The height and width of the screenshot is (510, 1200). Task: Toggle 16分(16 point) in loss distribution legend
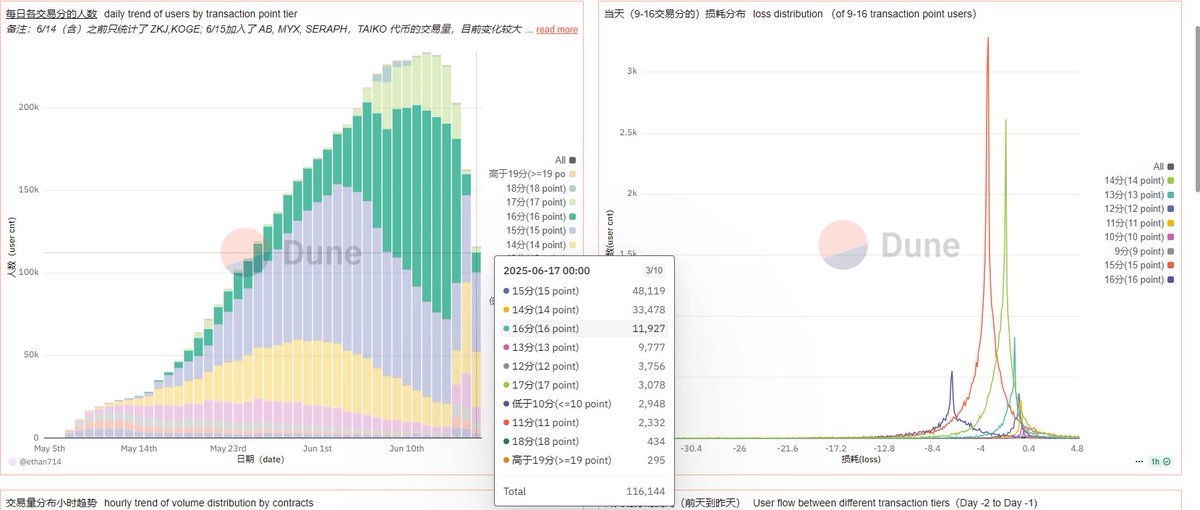tap(1140, 279)
